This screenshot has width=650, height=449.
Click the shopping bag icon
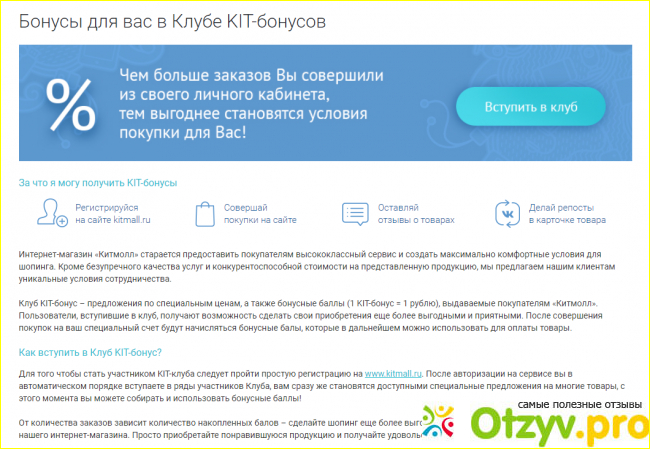[205, 212]
